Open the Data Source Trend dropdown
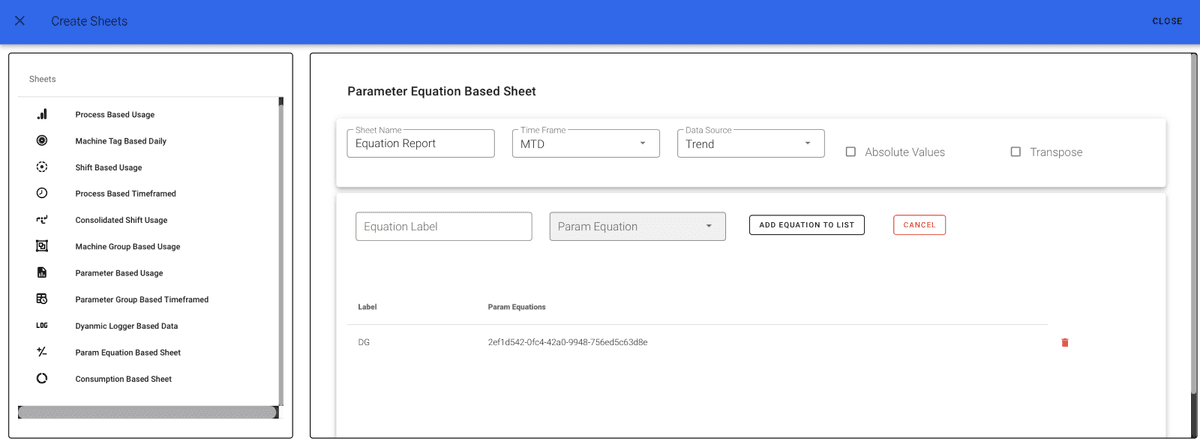Screen dimensions: 1200x445 (751, 143)
